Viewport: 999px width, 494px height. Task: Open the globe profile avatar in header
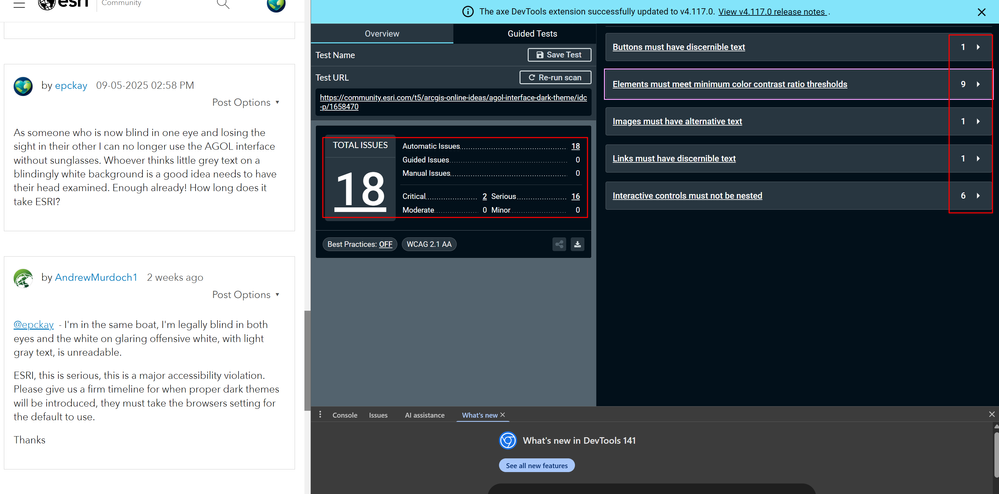[x=276, y=4]
